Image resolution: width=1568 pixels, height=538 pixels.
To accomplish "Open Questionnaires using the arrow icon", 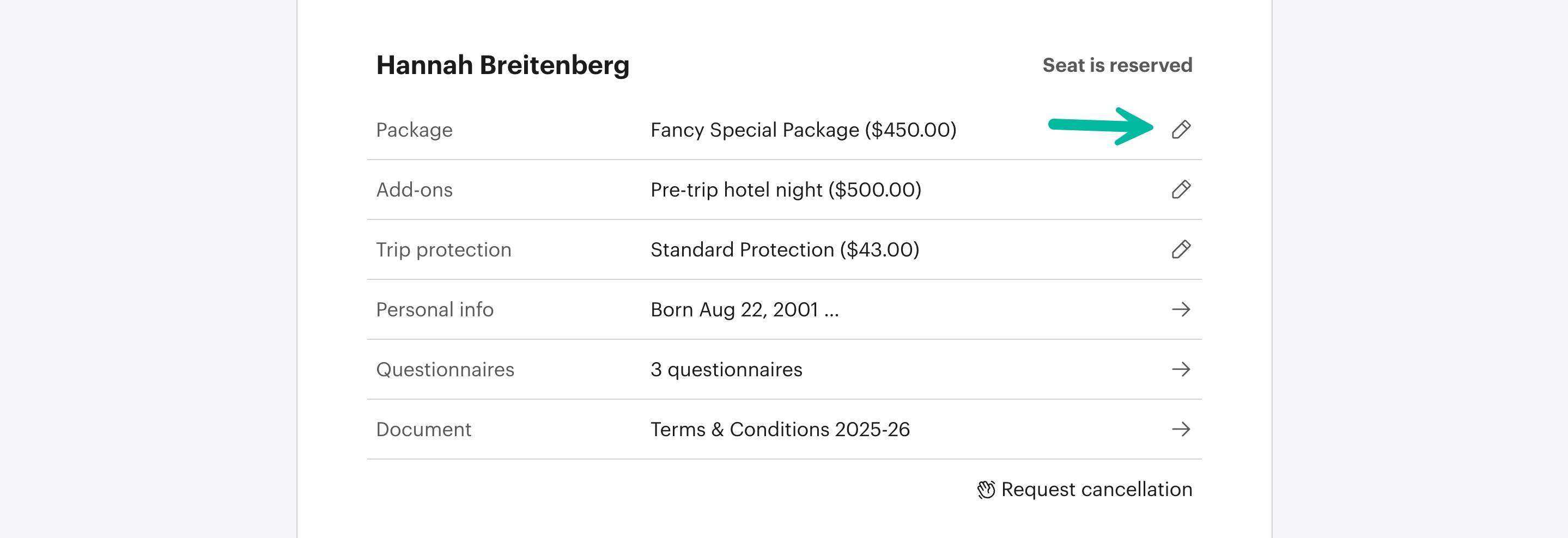I will [1181, 369].
